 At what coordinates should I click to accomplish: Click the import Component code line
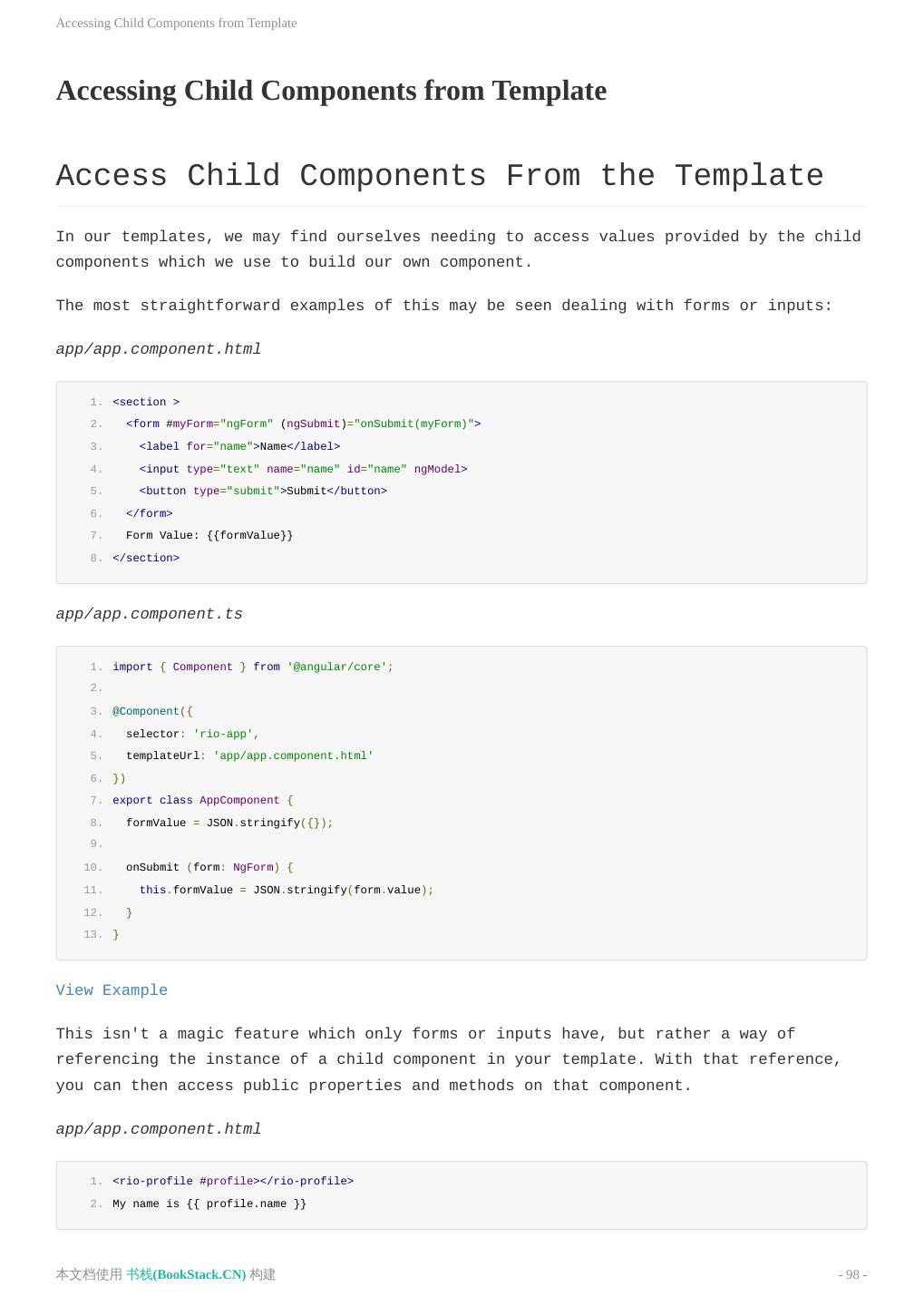click(253, 667)
